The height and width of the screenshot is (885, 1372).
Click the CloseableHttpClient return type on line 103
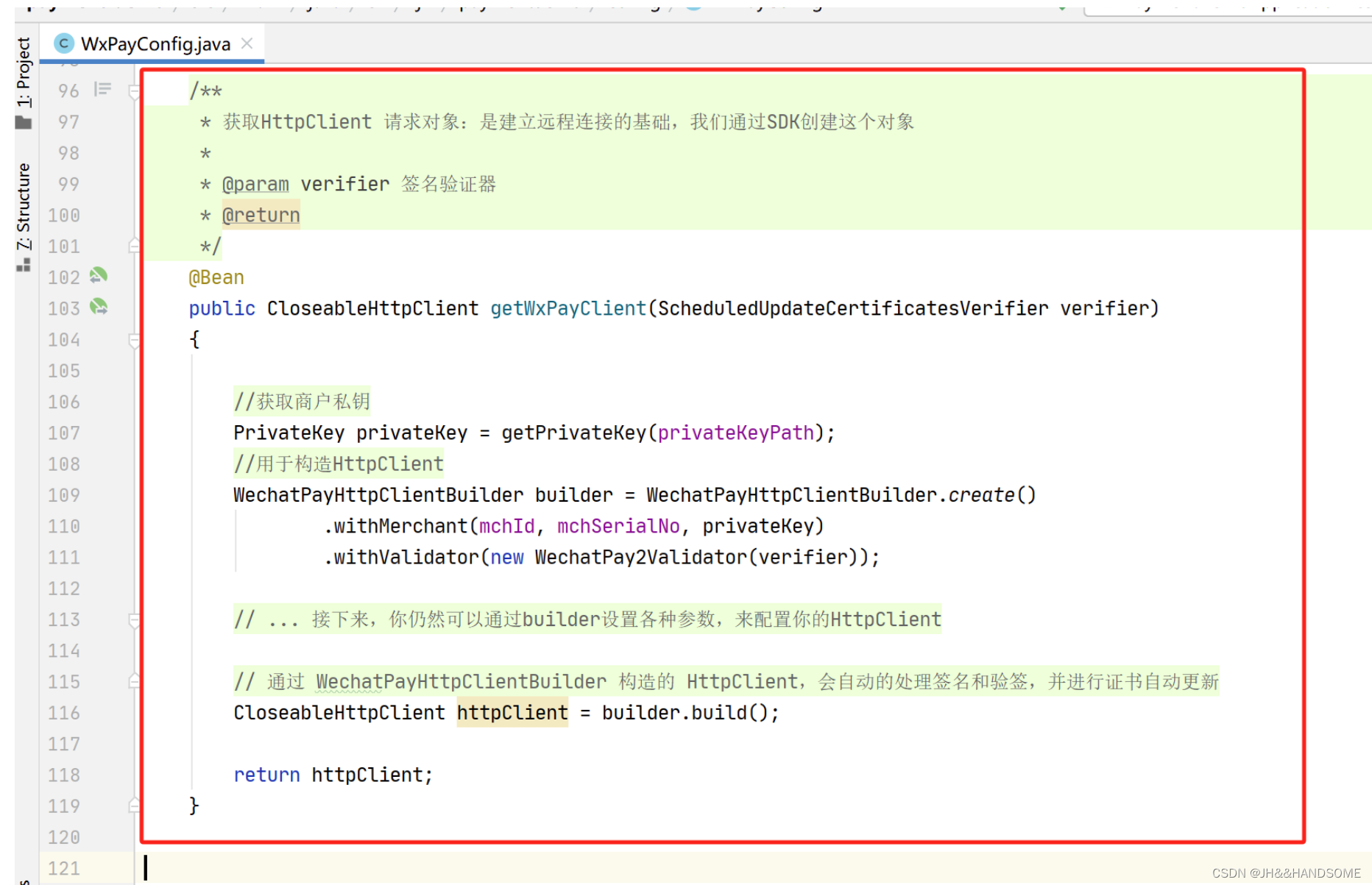[372, 308]
